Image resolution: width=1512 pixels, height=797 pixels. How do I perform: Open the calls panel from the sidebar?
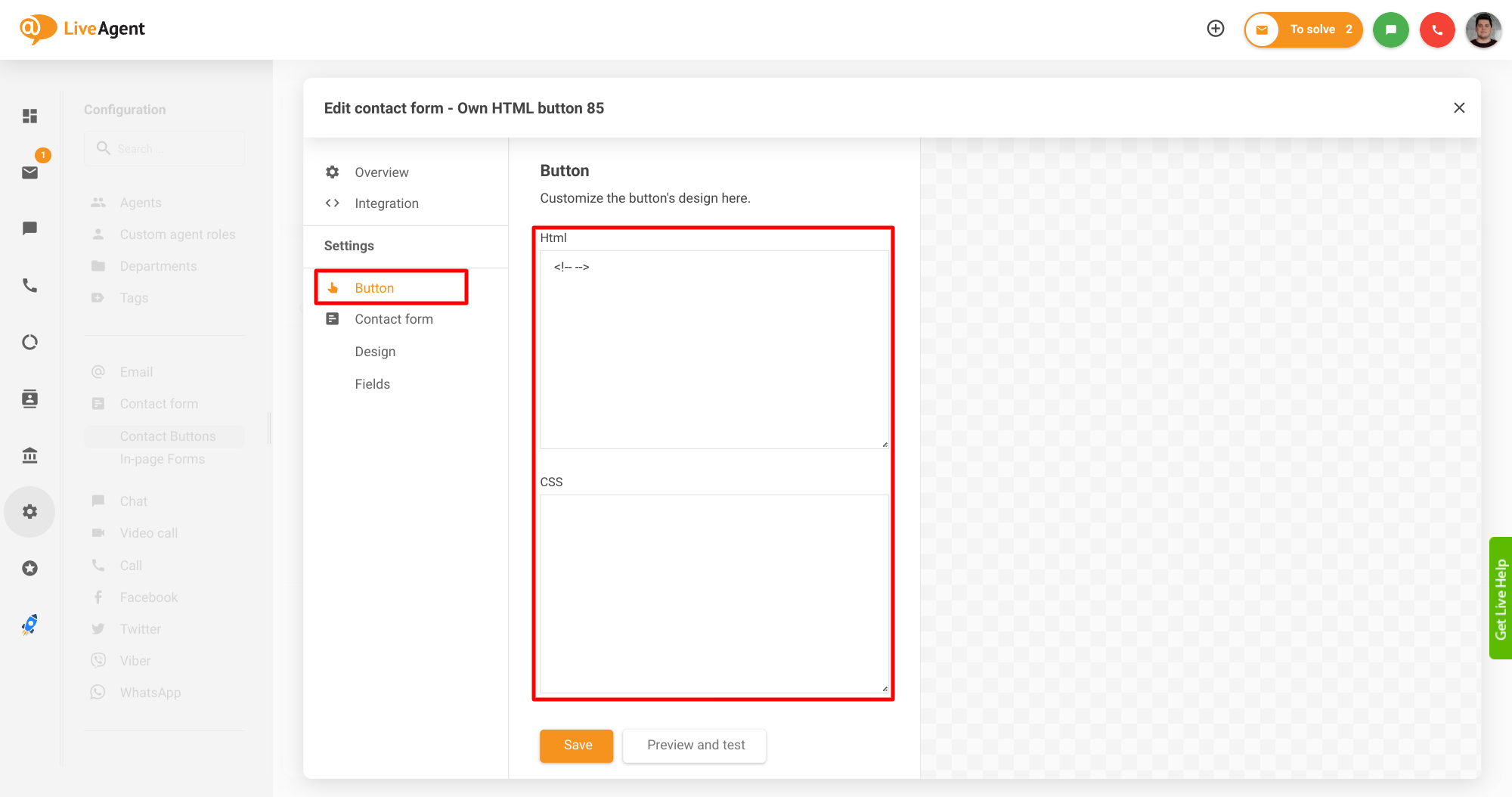click(29, 286)
